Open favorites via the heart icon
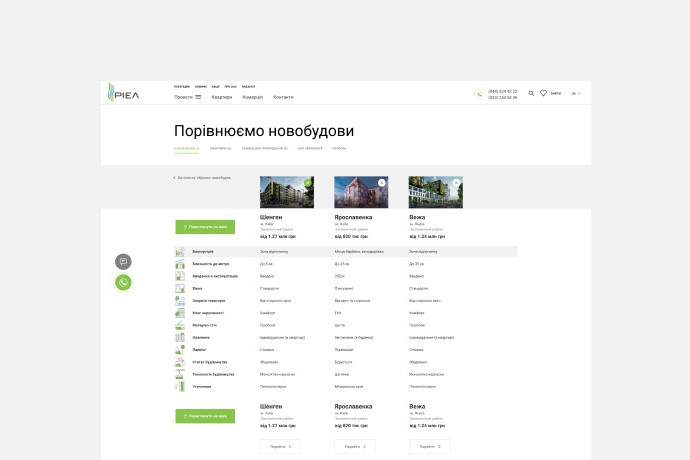Screen dimensions: 690x460 543,93
